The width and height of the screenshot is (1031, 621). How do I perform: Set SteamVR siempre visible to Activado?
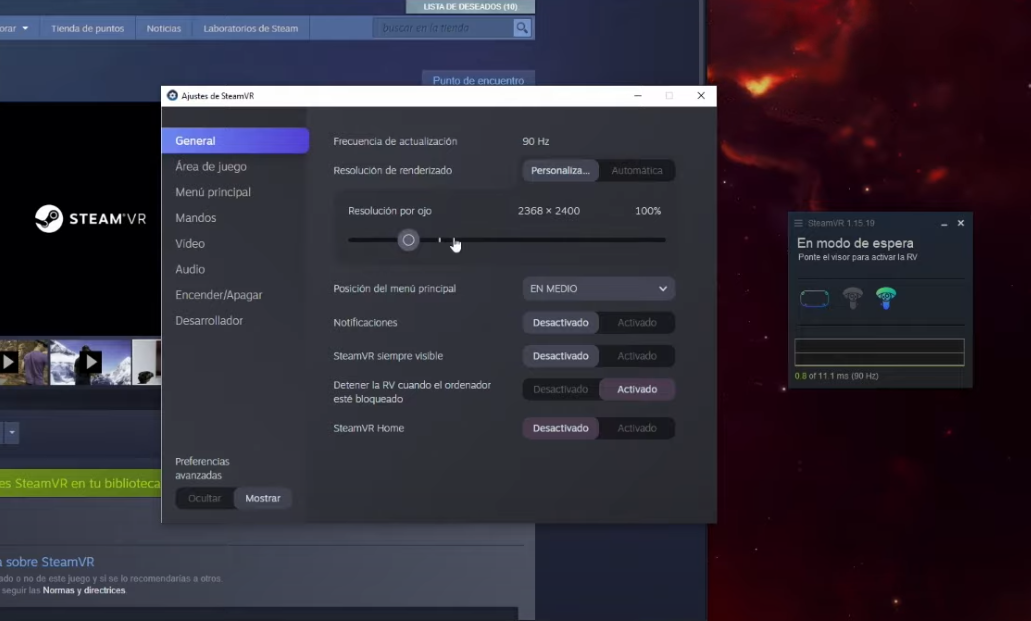(636, 356)
